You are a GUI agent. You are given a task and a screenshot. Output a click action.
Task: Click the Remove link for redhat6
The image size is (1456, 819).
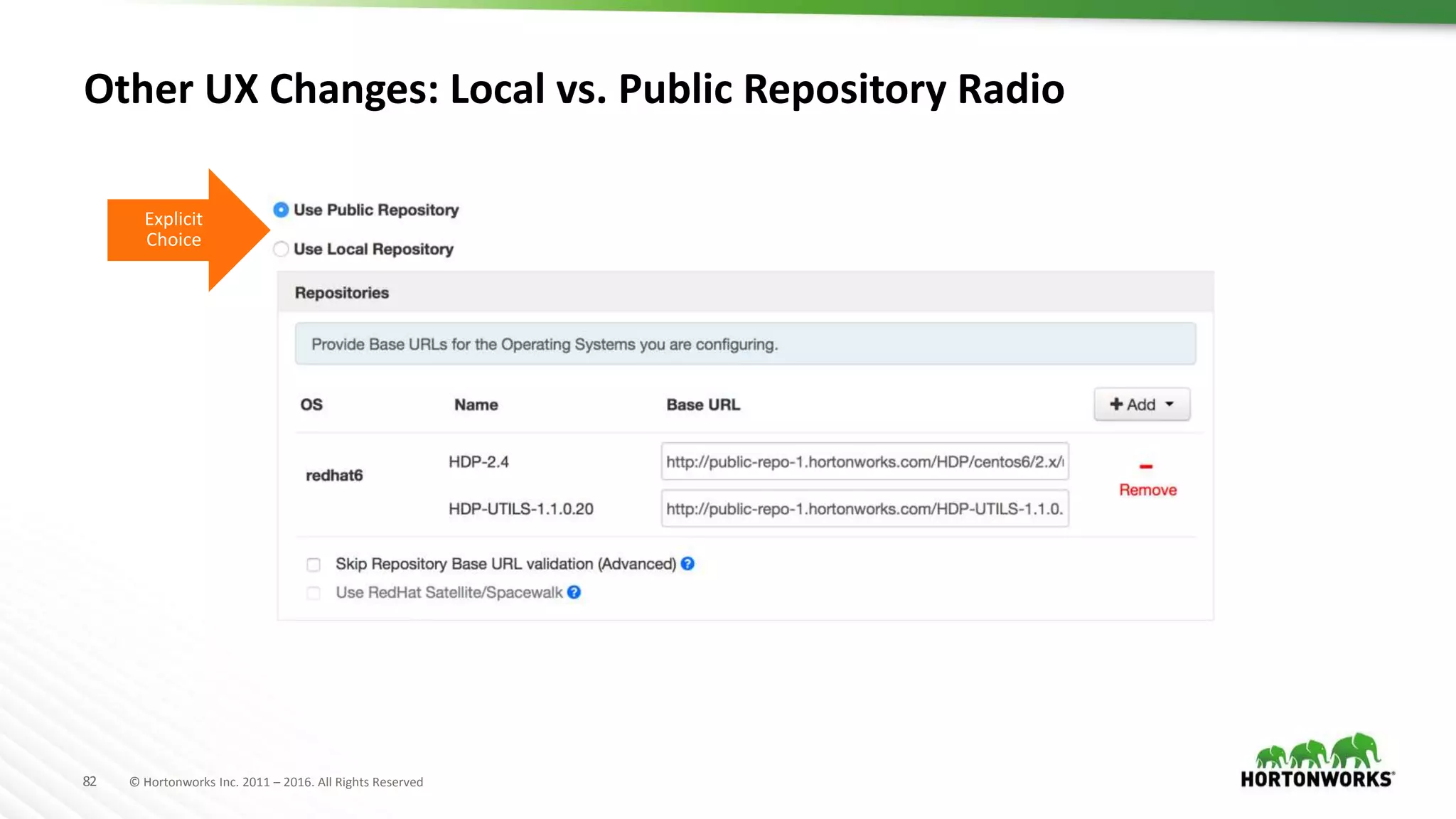point(1147,490)
